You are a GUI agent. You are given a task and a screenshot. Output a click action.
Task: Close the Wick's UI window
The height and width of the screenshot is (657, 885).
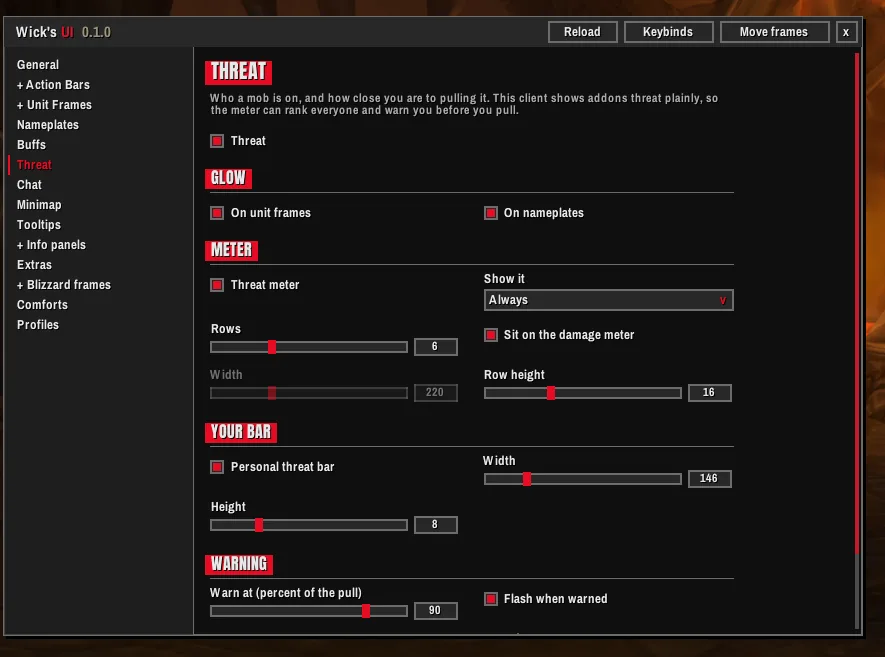(846, 32)
